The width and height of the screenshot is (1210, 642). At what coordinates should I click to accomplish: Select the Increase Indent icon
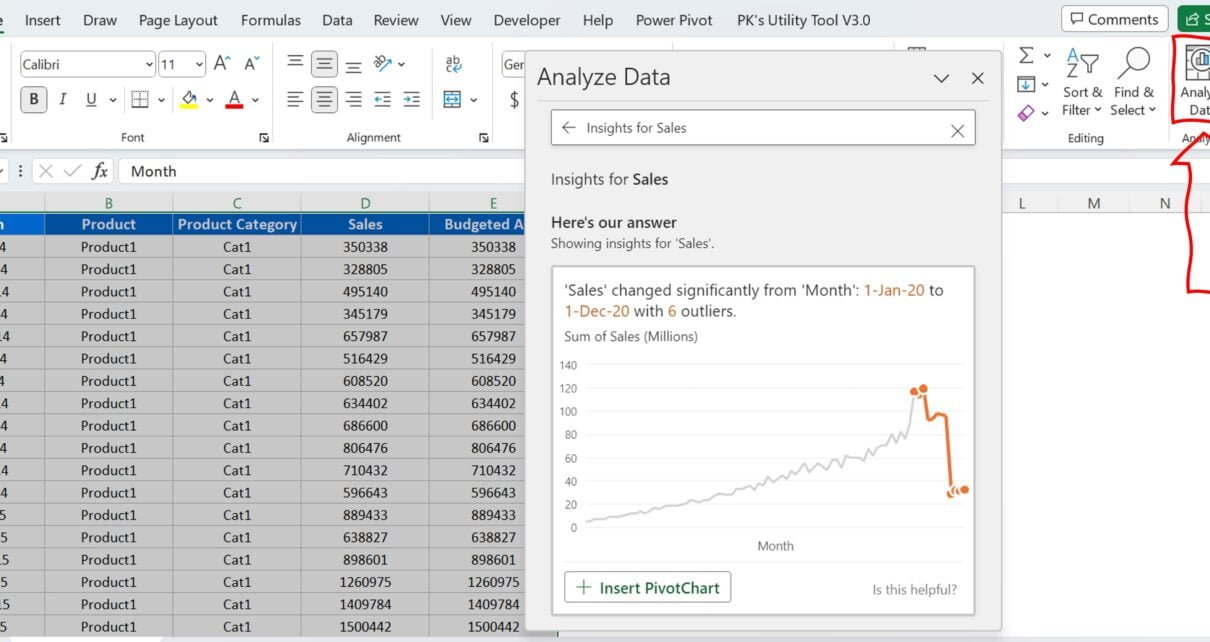(x=411, y=98)
